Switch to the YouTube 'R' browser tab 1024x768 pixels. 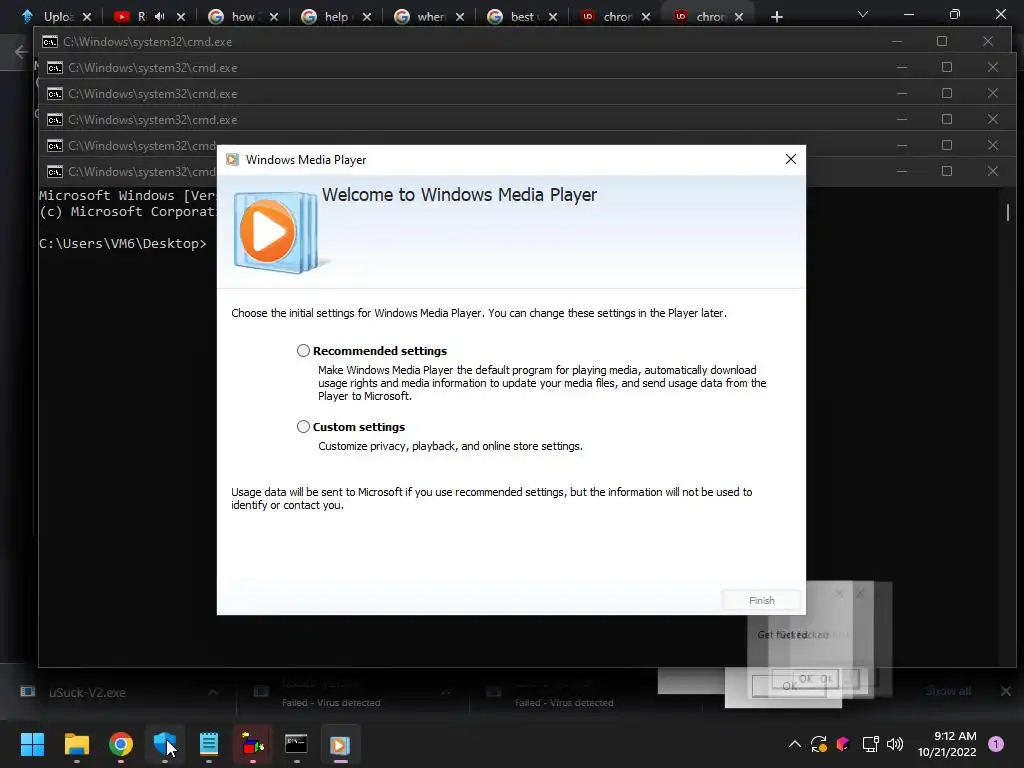pos(140,16)
